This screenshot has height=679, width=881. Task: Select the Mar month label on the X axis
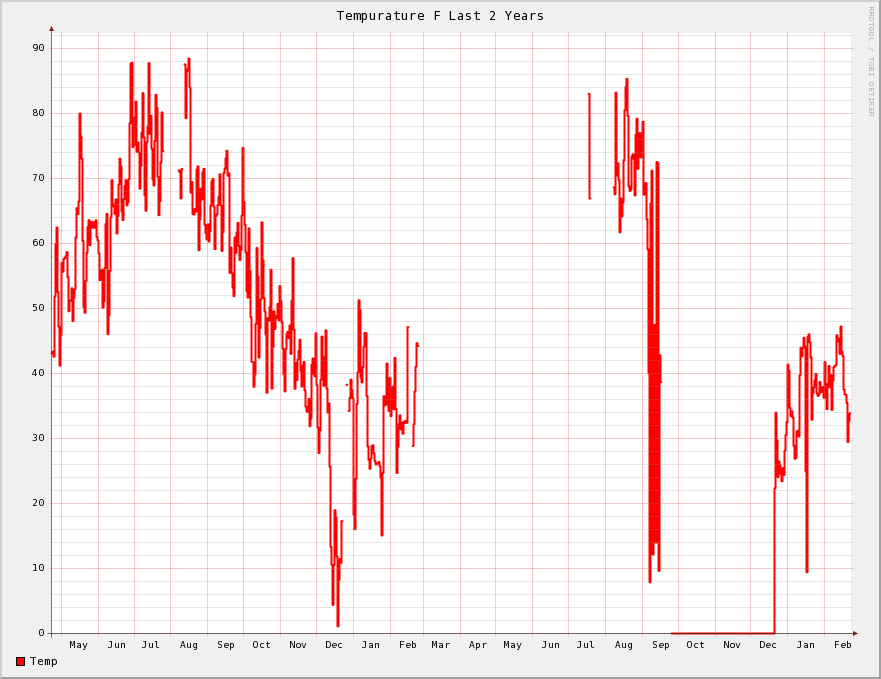click(x=440, y=645)
